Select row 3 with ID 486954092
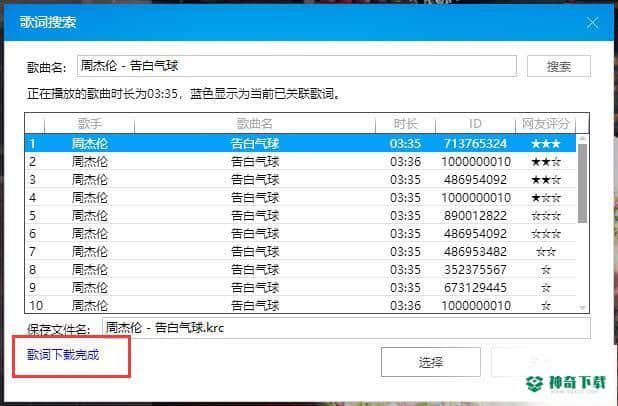 (300, 180)
